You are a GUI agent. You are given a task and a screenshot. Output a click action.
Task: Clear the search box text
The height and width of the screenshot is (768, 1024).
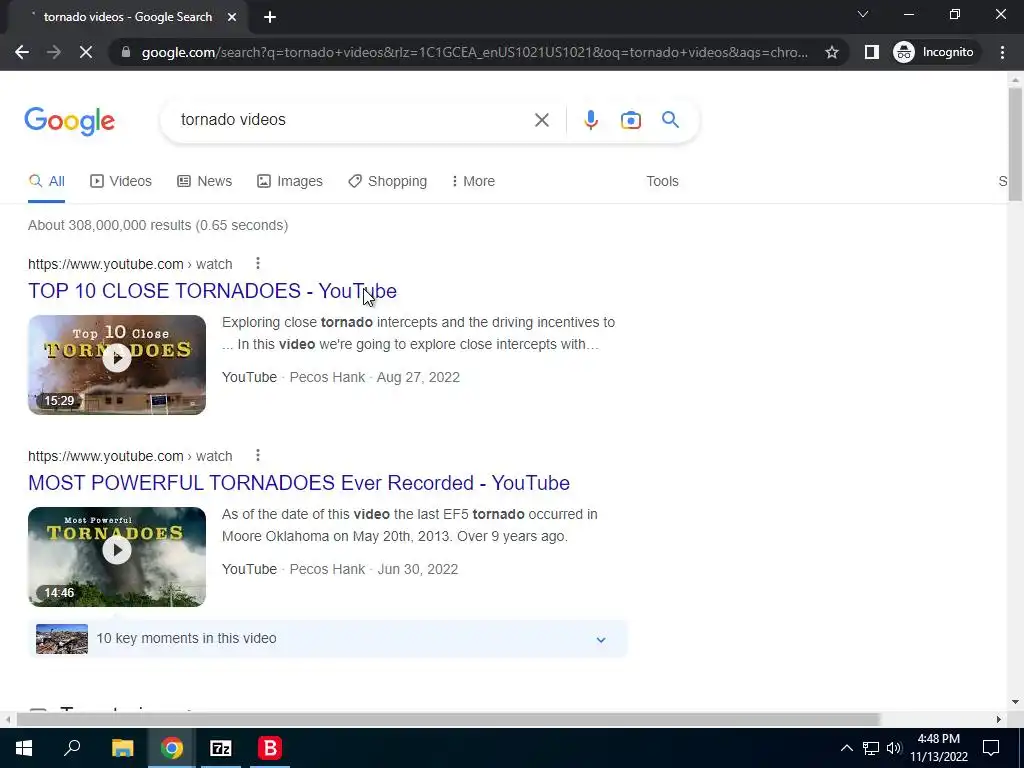tap(541, 120)
